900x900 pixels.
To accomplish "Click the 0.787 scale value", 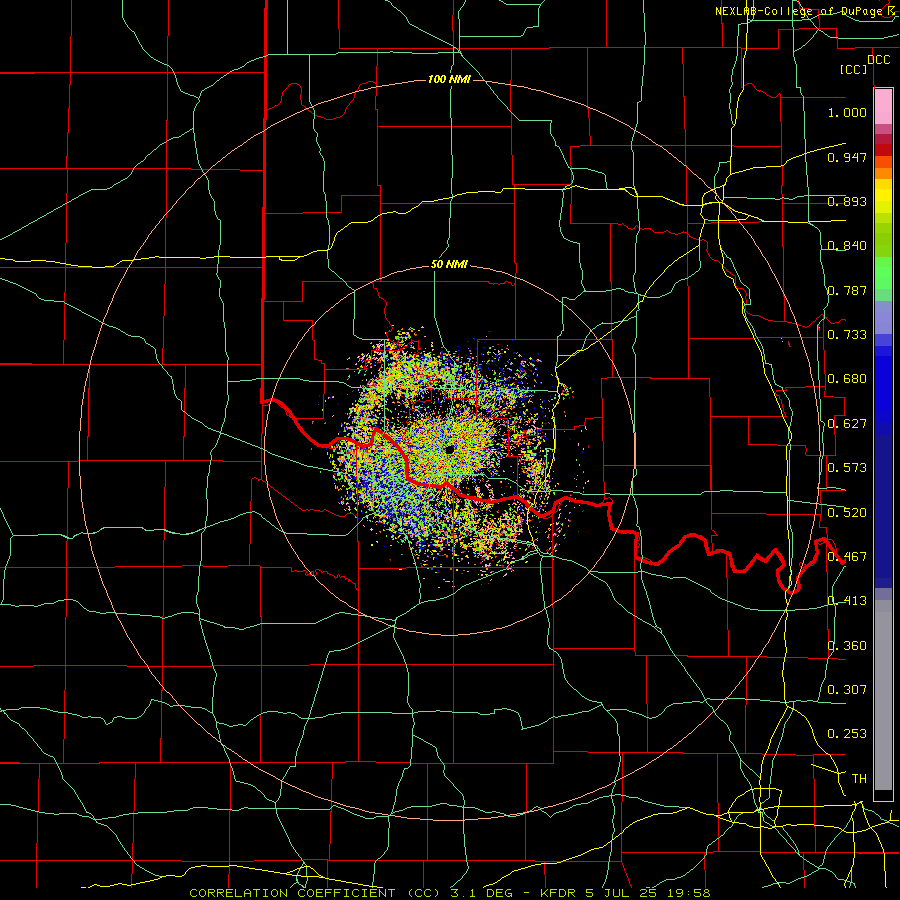I will 847,290.
